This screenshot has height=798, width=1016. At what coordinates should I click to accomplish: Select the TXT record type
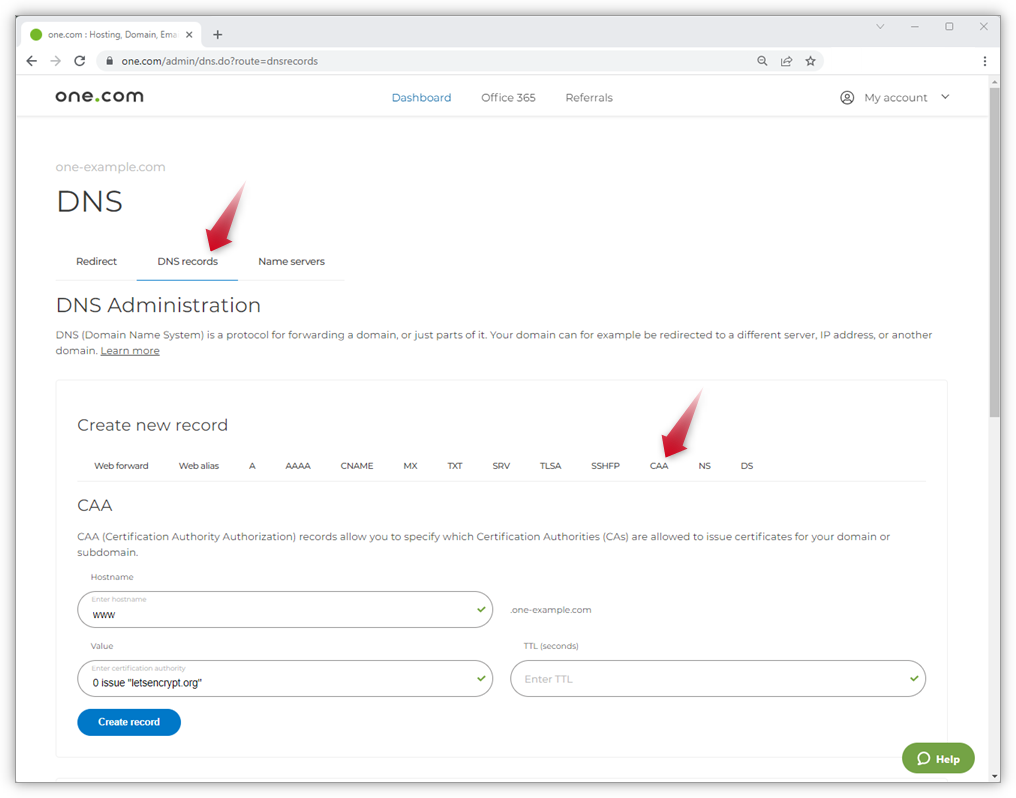coord(454,466)
